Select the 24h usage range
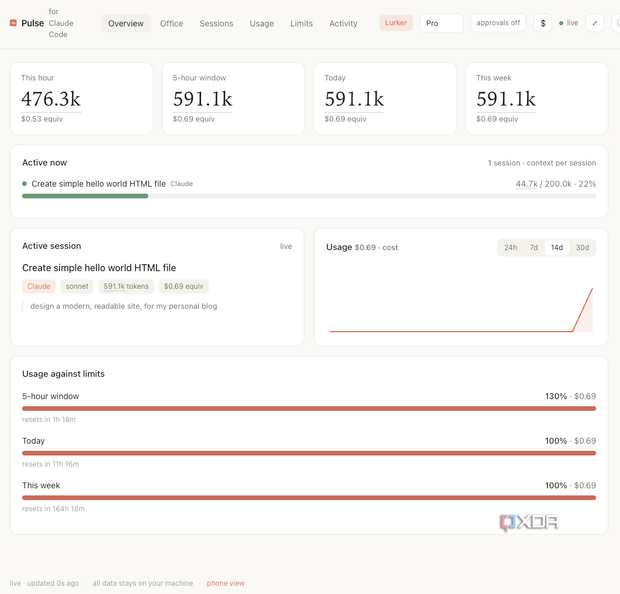 coord(510,248)
